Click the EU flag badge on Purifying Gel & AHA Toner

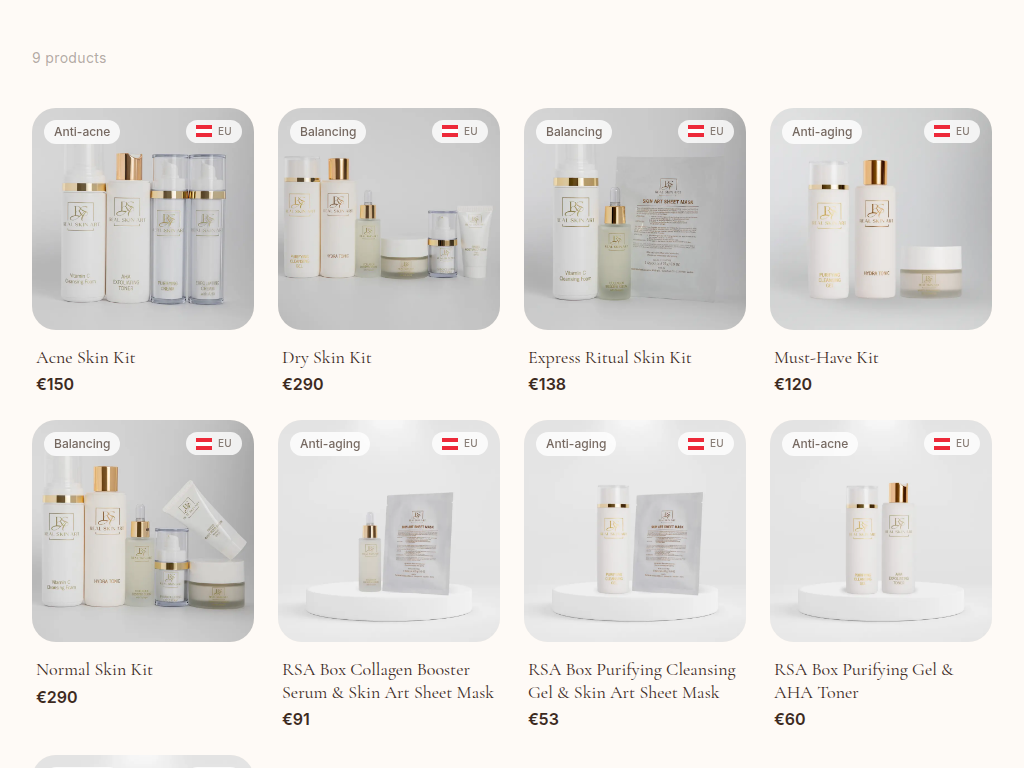pyautogui.click(x=952, y=443)
